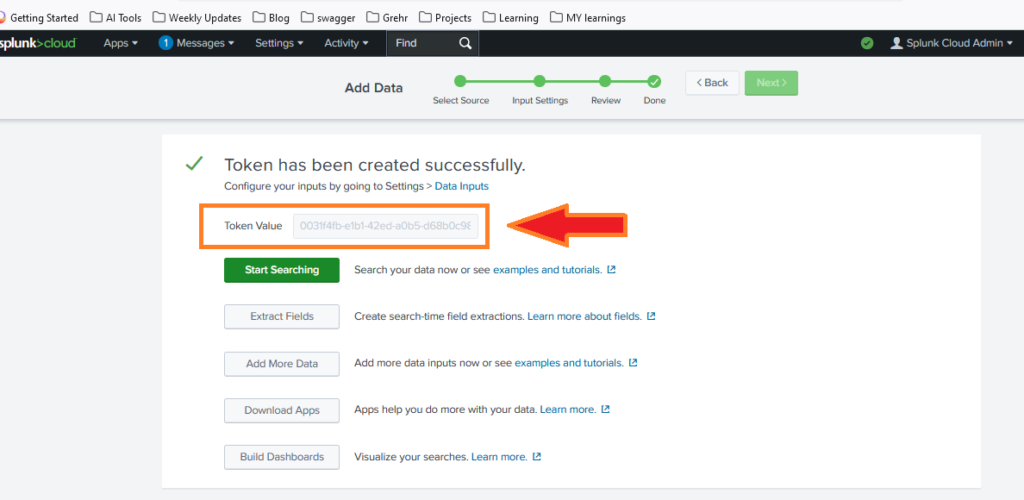Open the AI Tools bookmark folder
The height and width of the screenshot is (500, 1024).
click(115, 17)
